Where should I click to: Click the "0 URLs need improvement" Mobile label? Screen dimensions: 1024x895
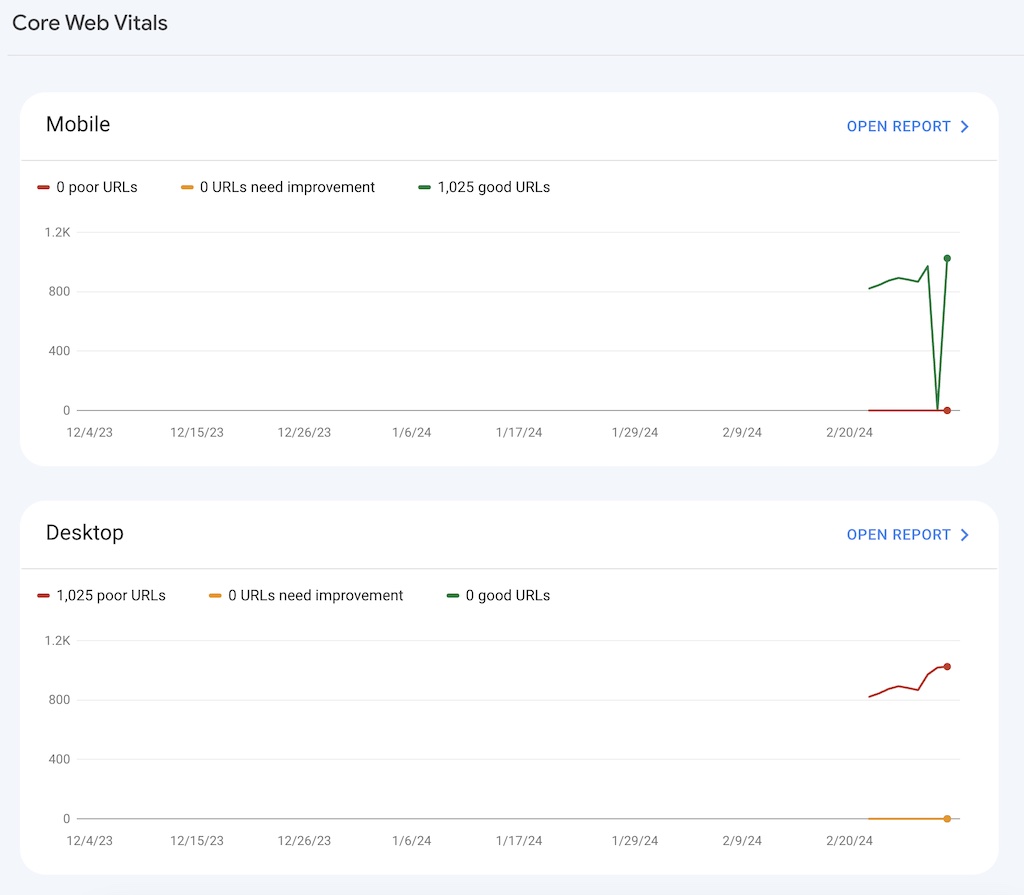tap(288, 187)
